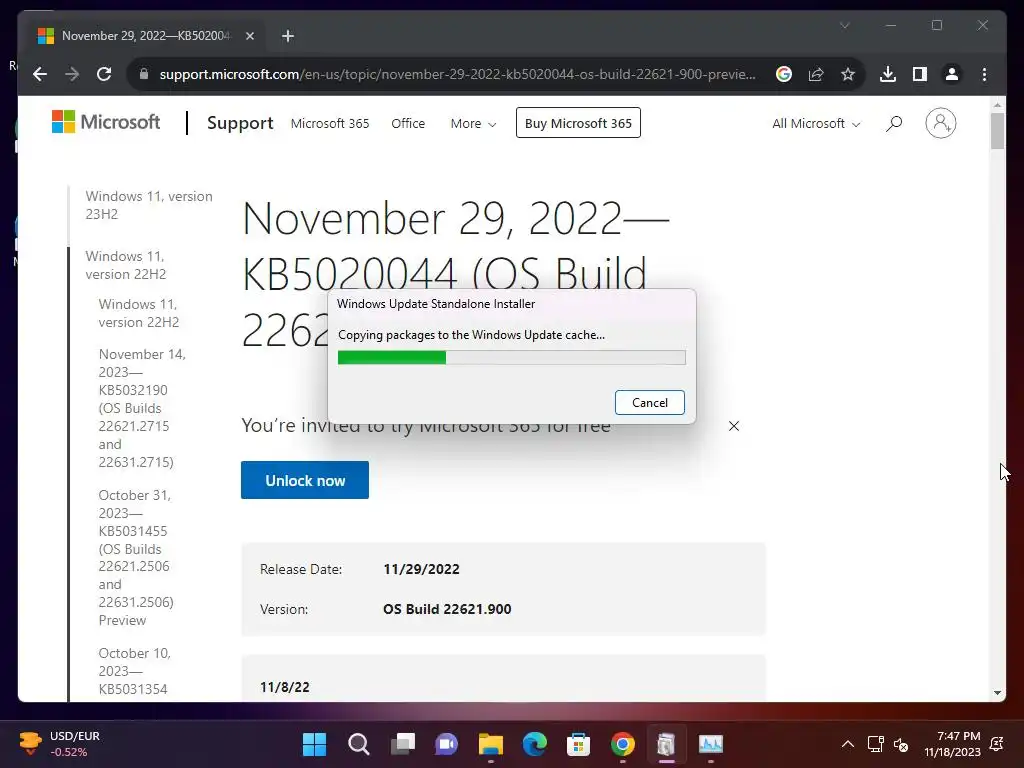1024x768 pixels.
Task: Click the Unlock now button
Action: (x=305, y=480)
